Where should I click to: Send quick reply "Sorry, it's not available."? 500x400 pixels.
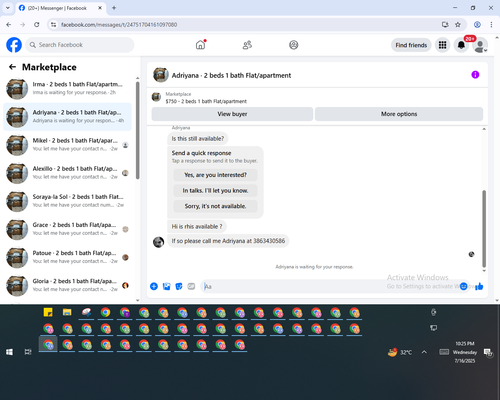point(215,206)
